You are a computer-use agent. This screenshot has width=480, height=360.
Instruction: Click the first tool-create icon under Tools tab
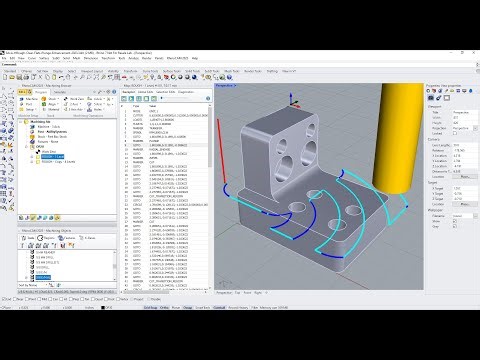coord(22,245)
